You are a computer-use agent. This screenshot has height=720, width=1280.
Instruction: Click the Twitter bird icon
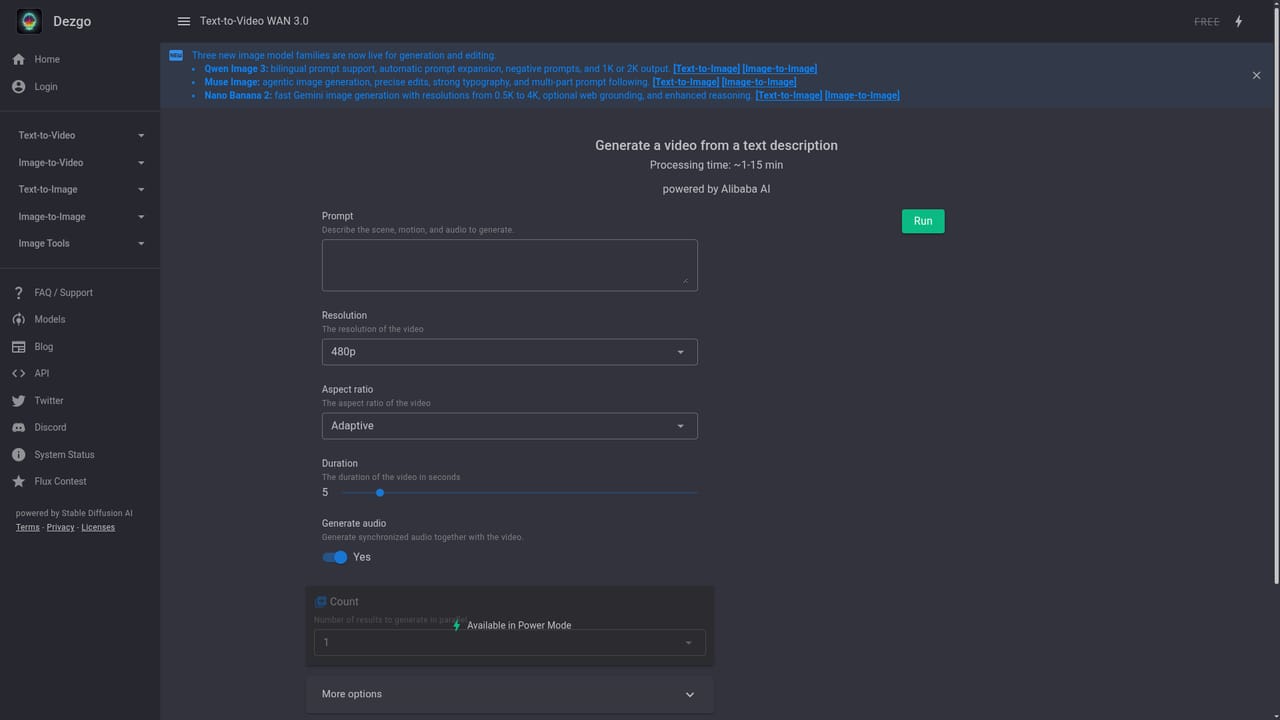point(18,401)
